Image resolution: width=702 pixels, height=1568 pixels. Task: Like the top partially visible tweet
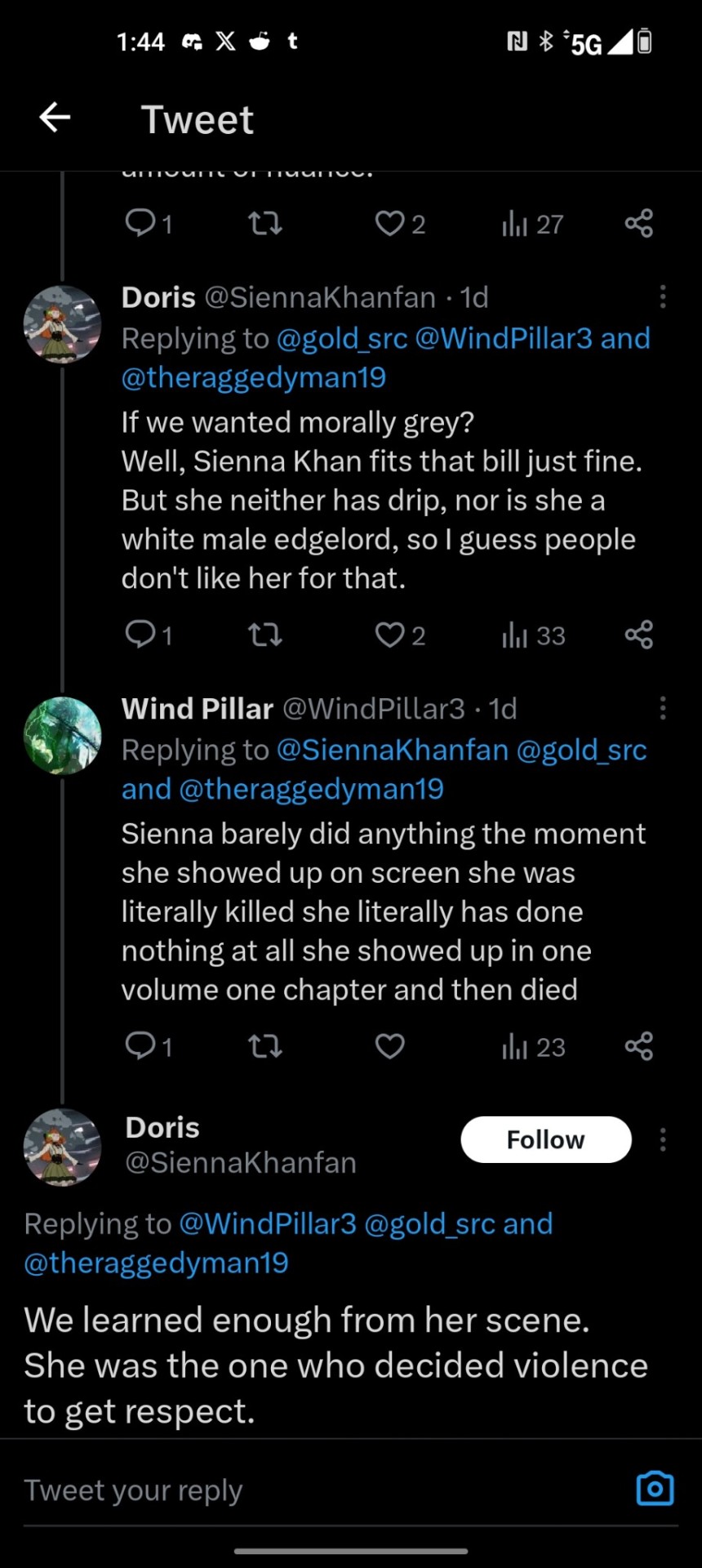(x=390, y=223)
